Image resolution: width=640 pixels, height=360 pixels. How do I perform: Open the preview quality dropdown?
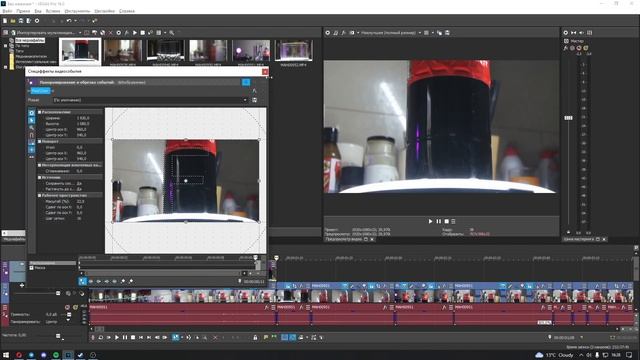coord(420,33)
